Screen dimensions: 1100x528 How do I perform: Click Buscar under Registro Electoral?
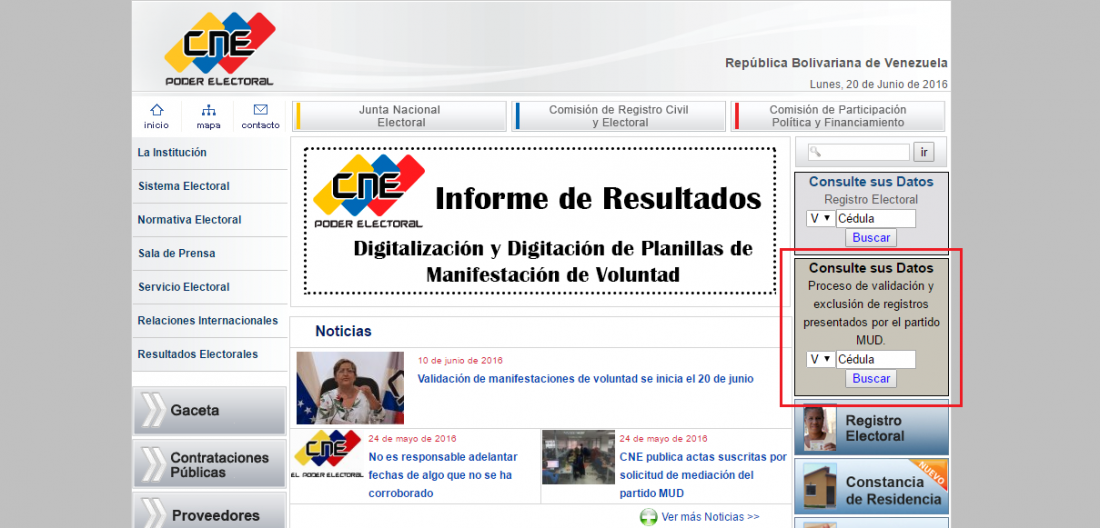click(871, 238)
